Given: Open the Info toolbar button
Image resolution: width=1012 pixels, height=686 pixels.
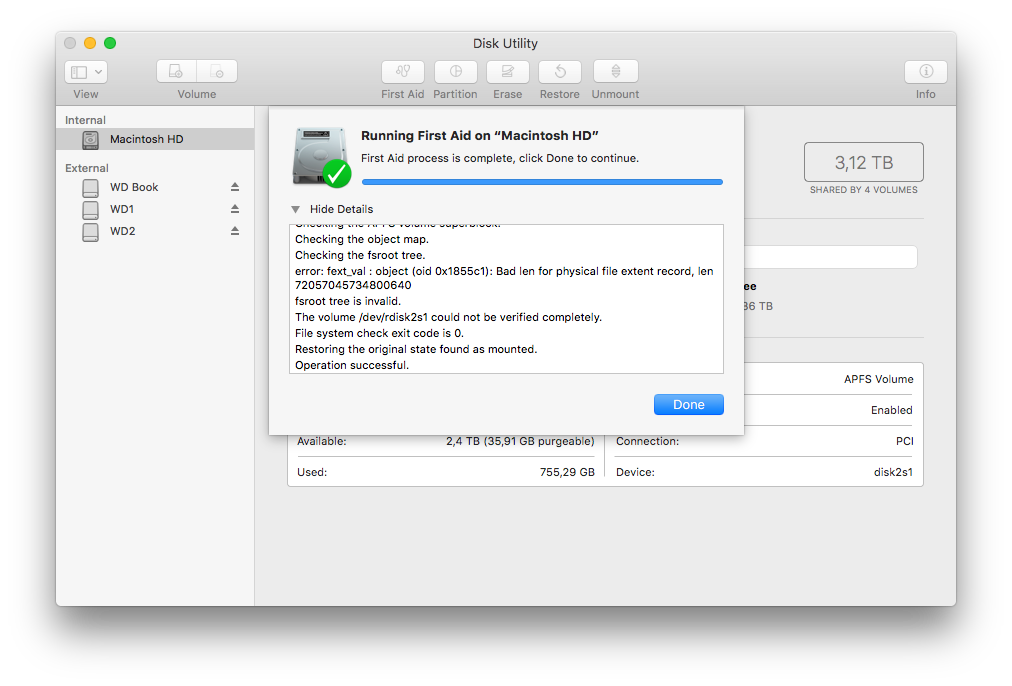Looking at the screenshot, I should point(926,72).
